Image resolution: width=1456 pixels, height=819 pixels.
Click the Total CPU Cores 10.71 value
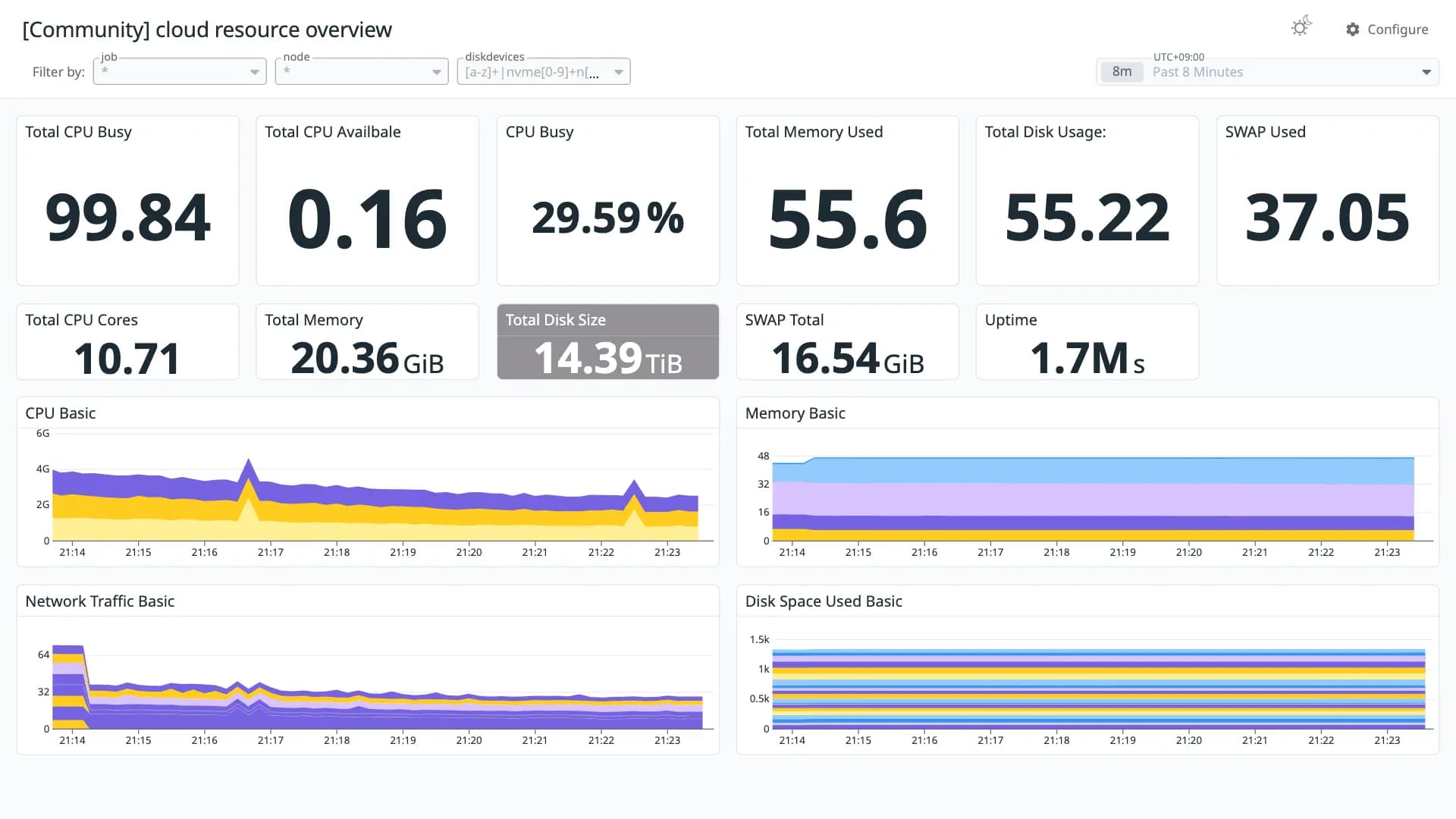coord(127,359)
